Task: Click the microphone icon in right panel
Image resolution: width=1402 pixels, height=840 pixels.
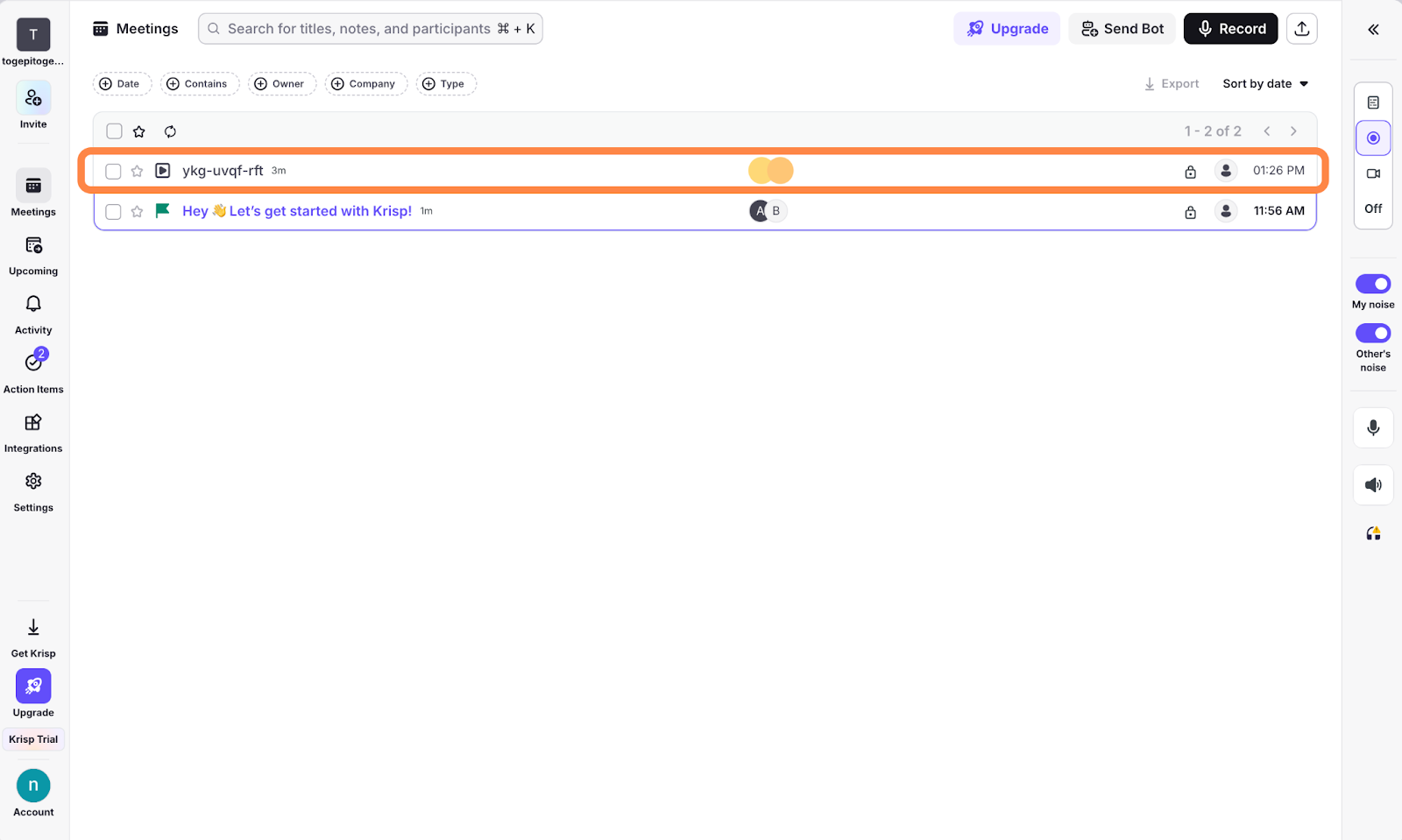Action: (1372, 427)
